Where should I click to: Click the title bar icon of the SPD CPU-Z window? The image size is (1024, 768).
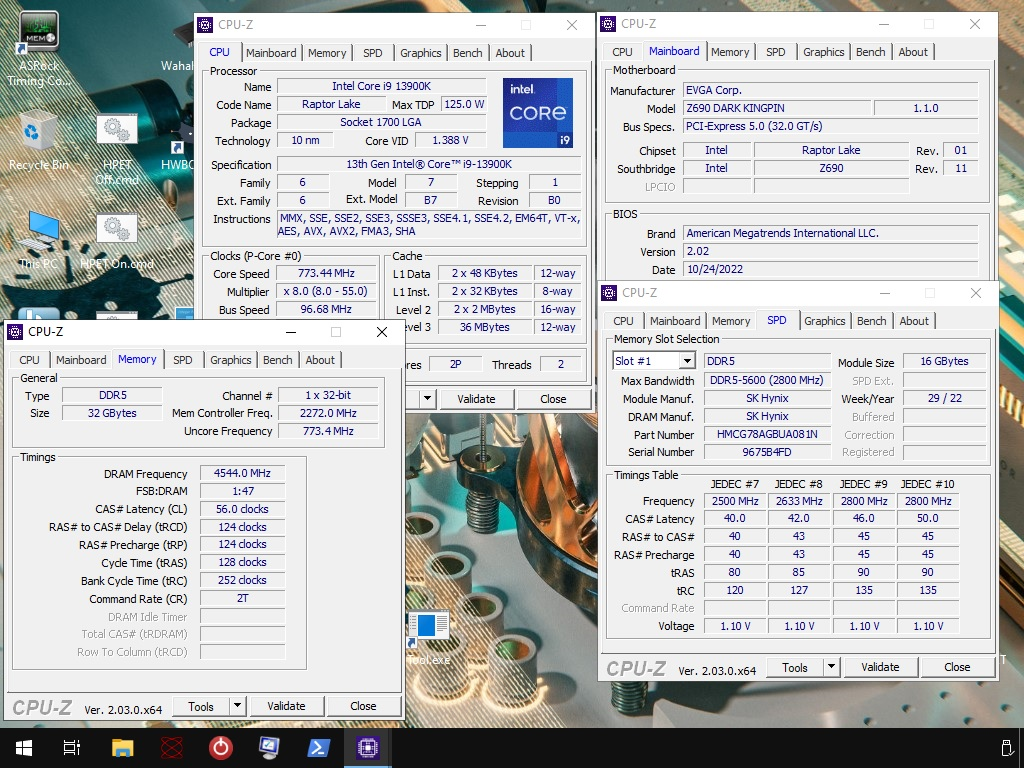(x=609, y=293)
